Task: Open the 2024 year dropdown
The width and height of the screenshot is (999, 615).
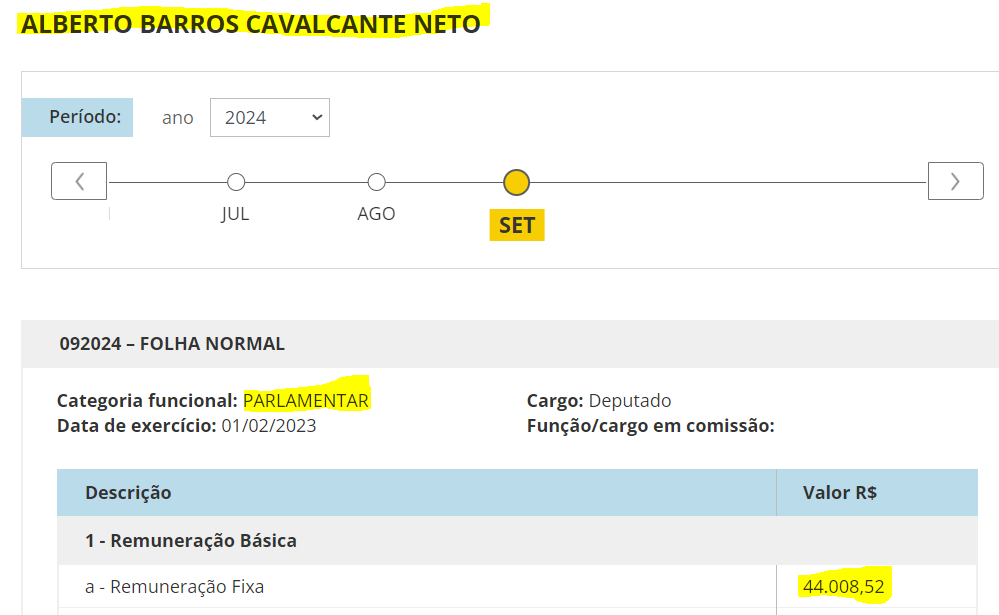Action: tap(270, 117)
